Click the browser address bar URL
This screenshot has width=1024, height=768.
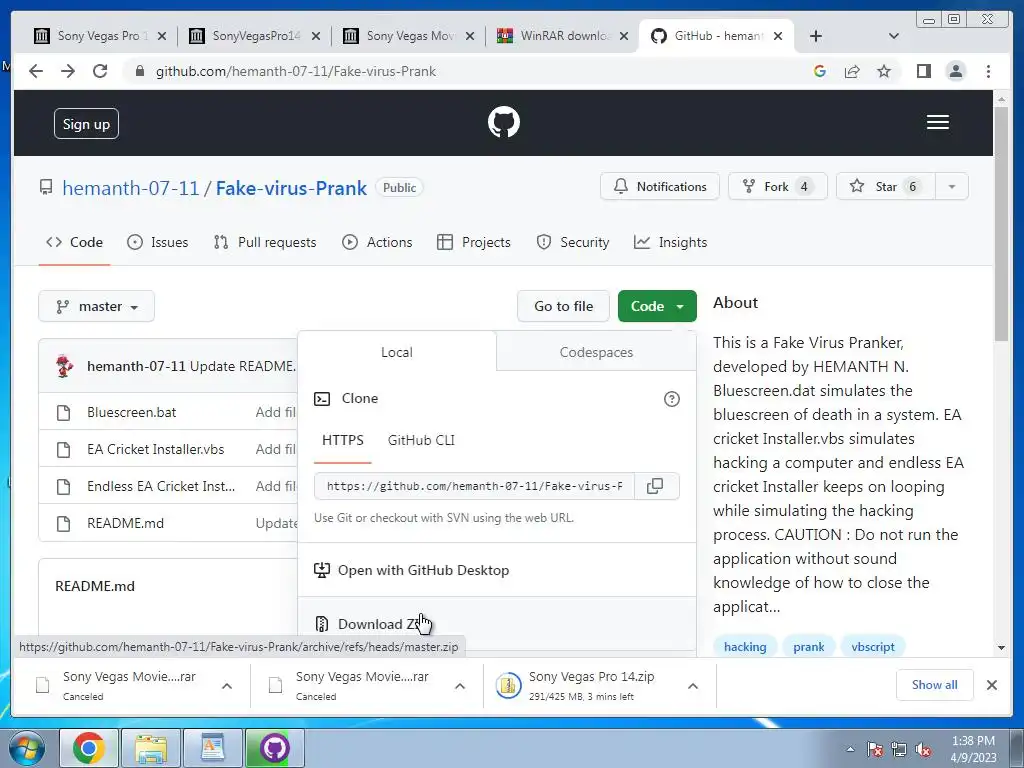(296, 71)
